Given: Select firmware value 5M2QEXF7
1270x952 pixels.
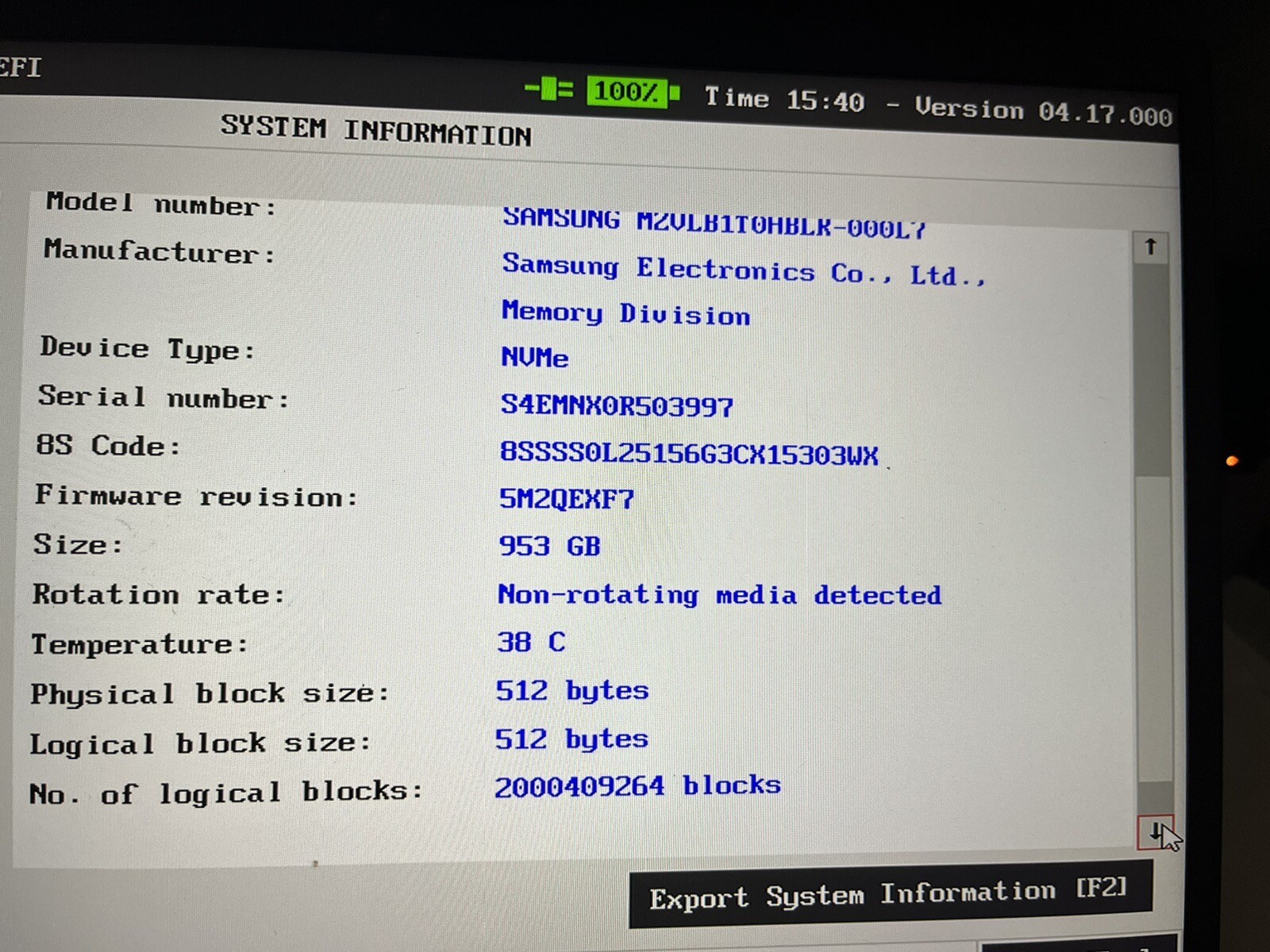Looking at the screenshot, I should tap(566, 499).
